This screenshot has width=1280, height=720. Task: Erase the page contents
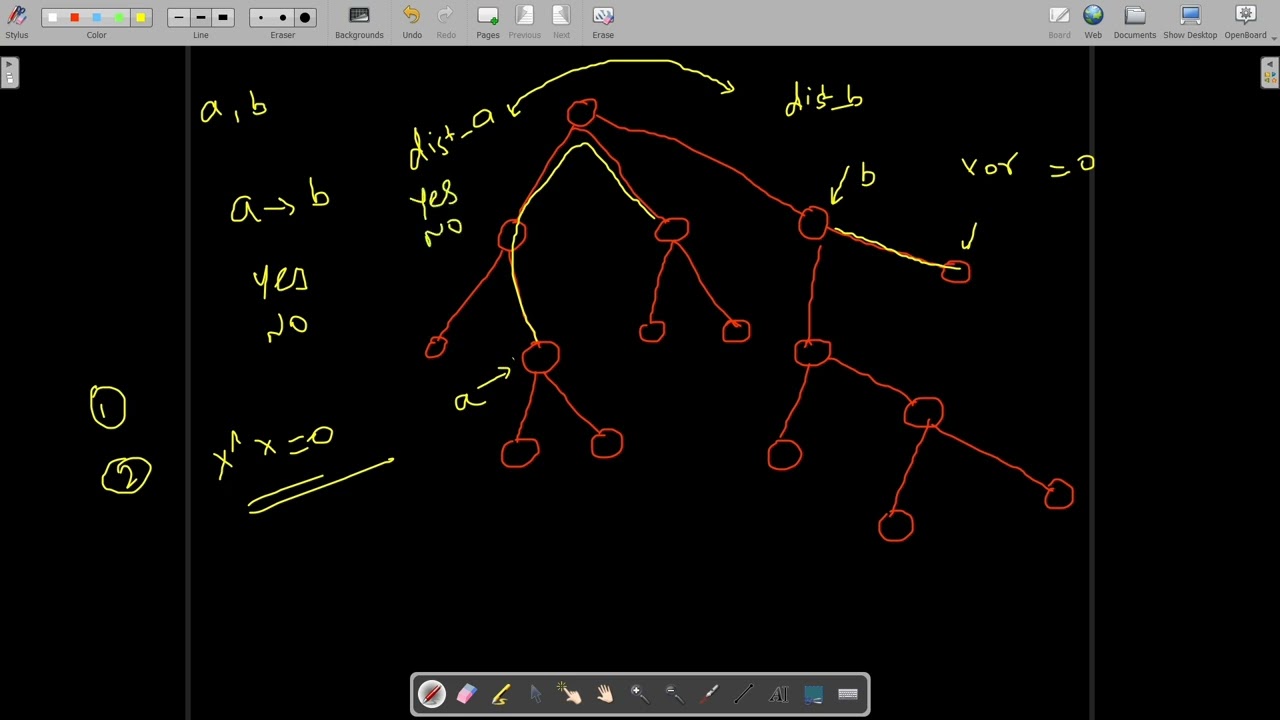[x=603, y=22]
